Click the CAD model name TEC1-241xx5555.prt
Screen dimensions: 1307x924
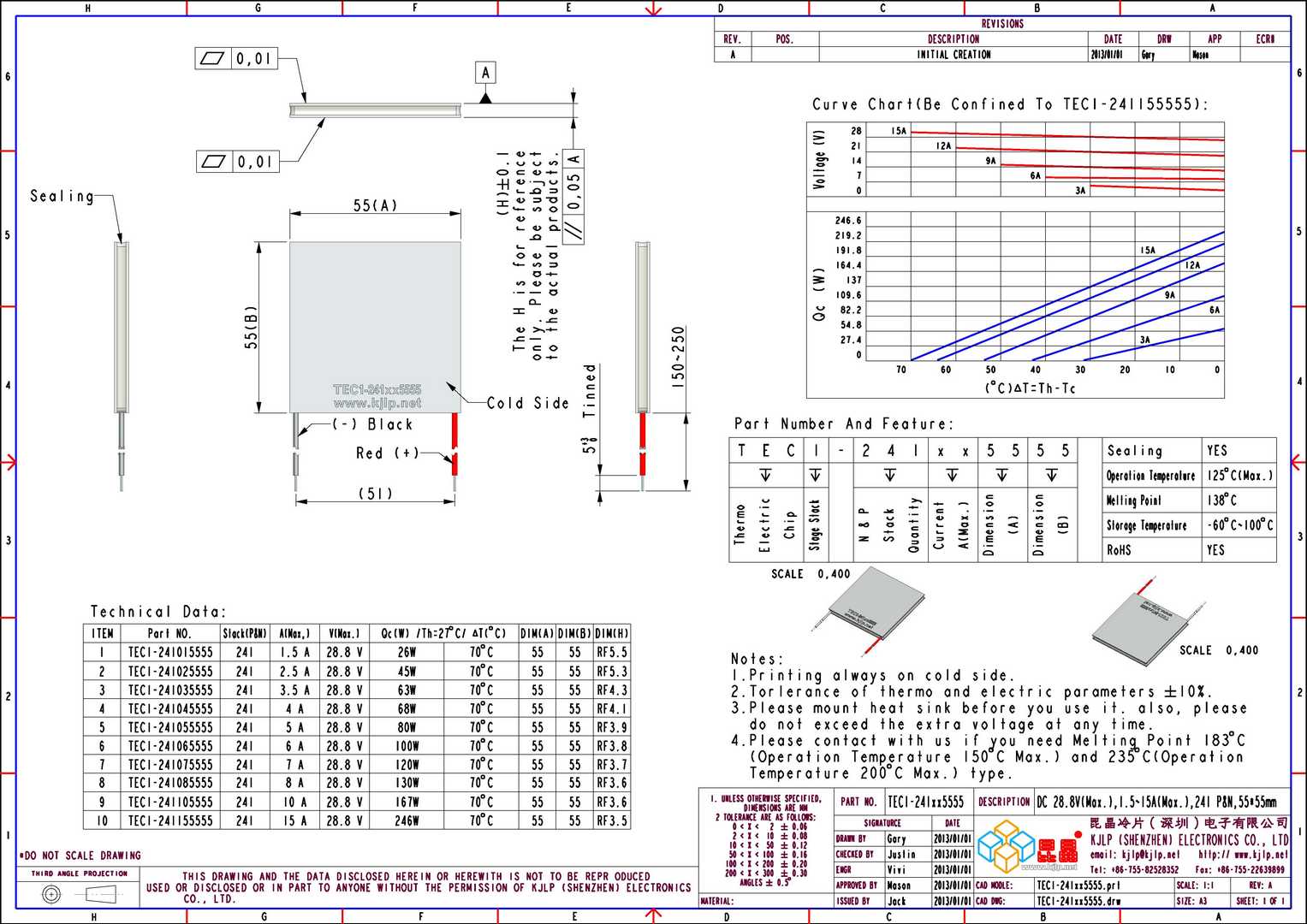1078,885
